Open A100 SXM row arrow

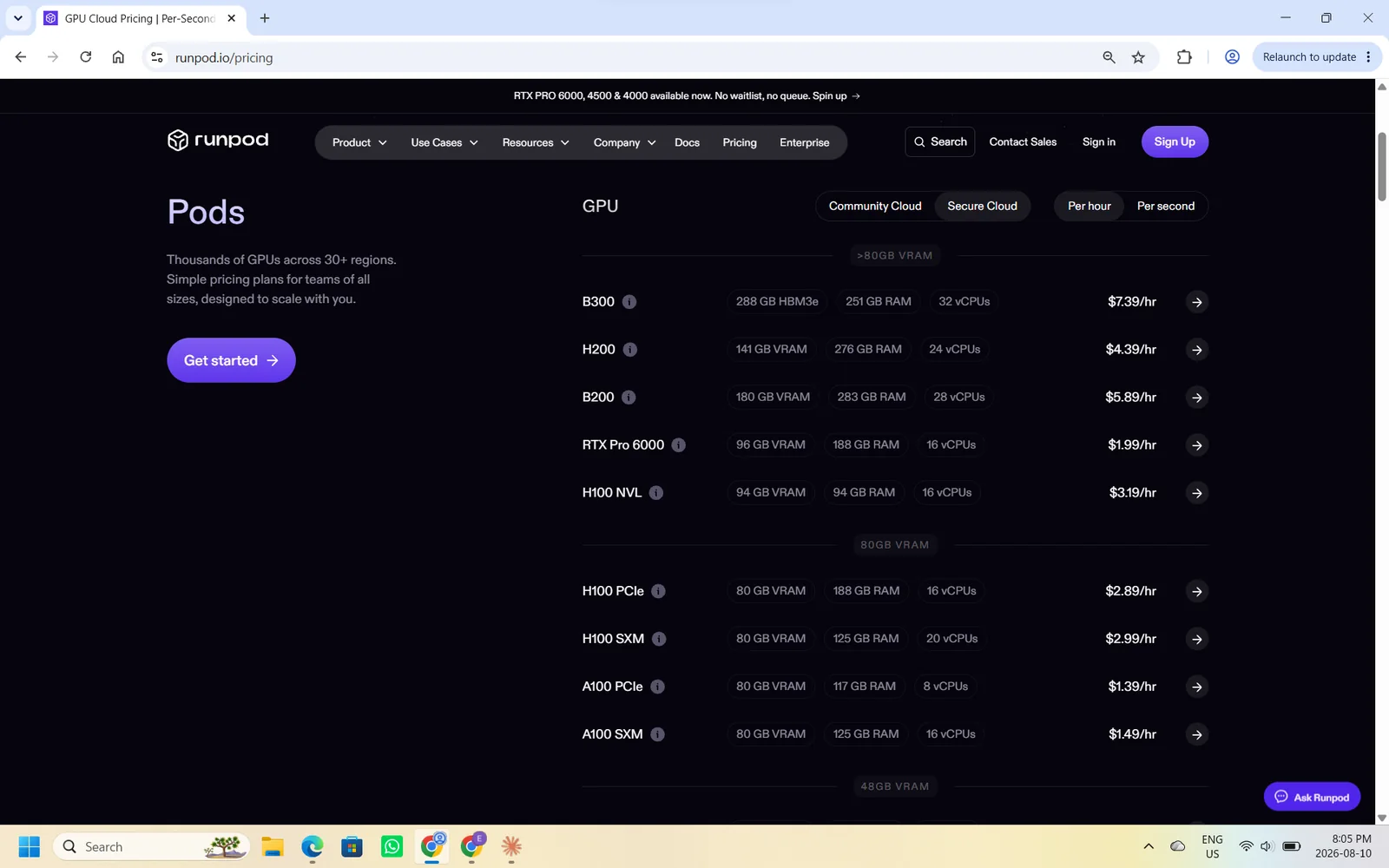click(x=1197, y=734)
